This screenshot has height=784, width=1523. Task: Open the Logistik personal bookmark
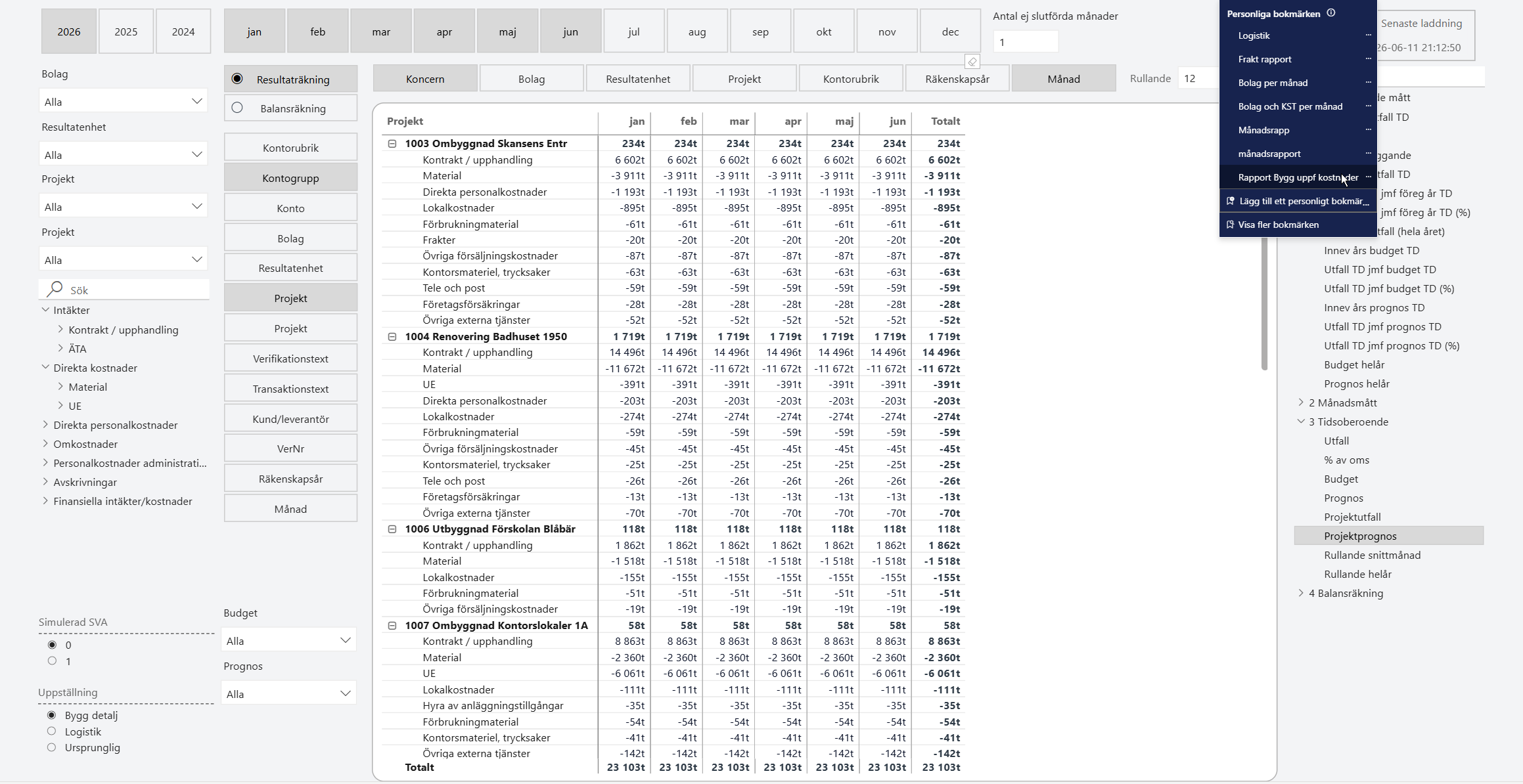click(x=1254, y=35)
